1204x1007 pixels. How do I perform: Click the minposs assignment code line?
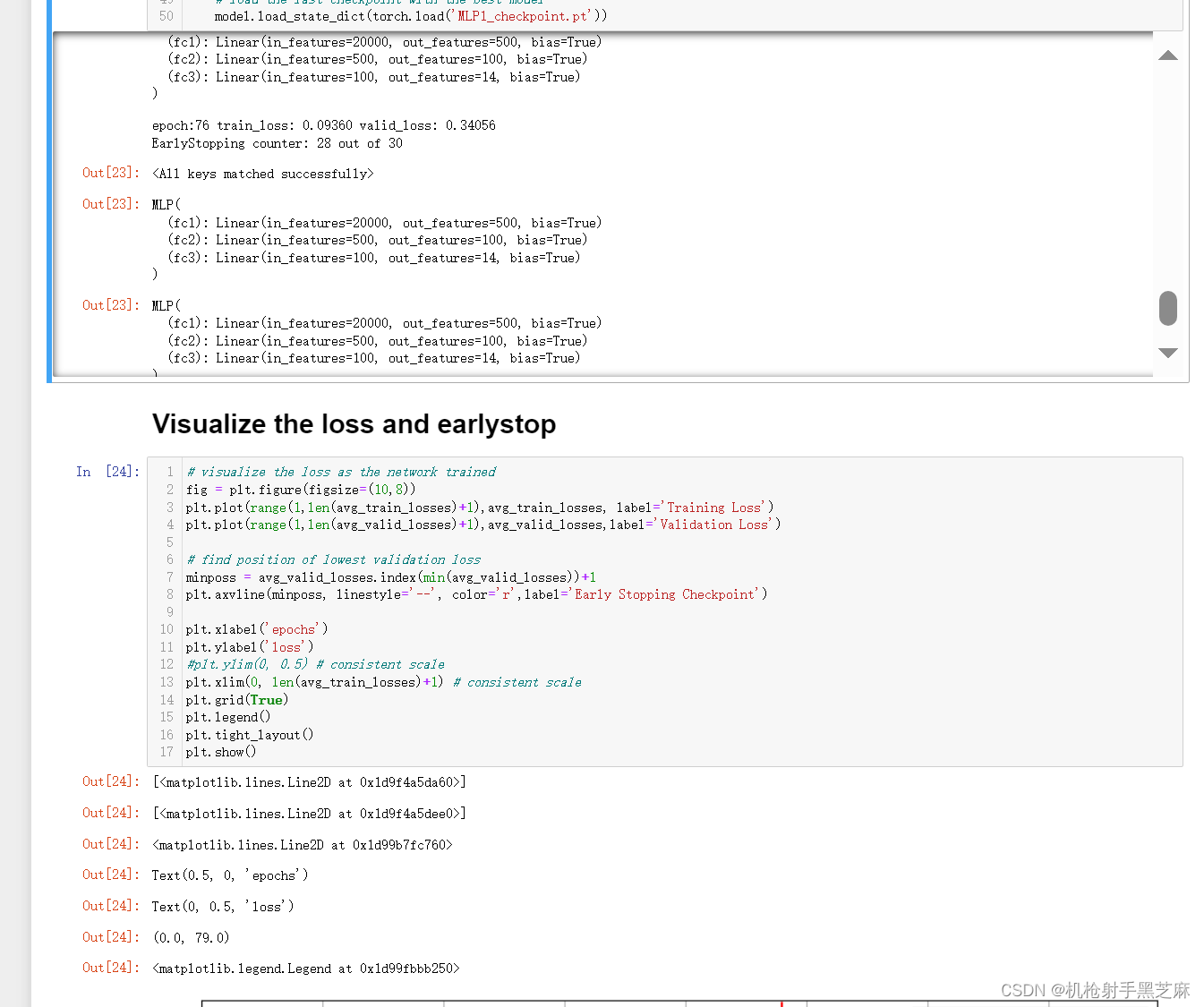390,577
